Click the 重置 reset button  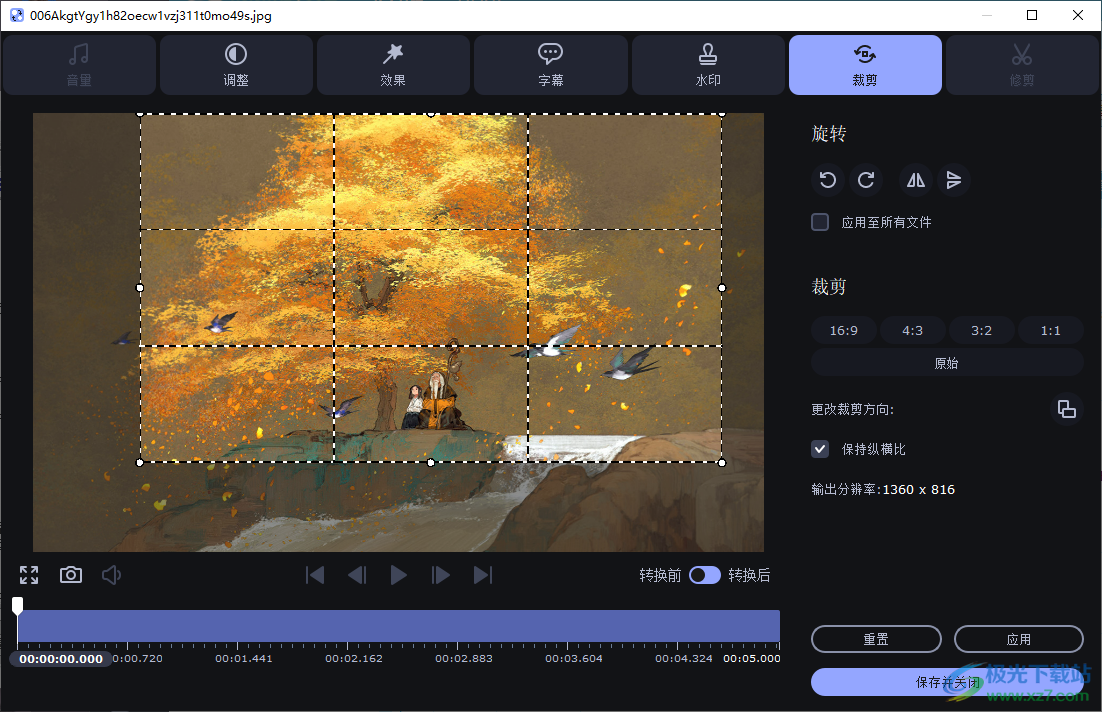click(876, 639)
